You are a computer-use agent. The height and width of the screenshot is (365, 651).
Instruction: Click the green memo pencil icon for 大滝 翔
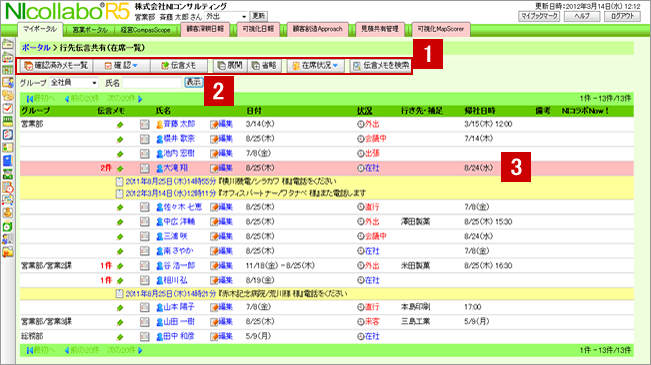[x=120, y=169]
